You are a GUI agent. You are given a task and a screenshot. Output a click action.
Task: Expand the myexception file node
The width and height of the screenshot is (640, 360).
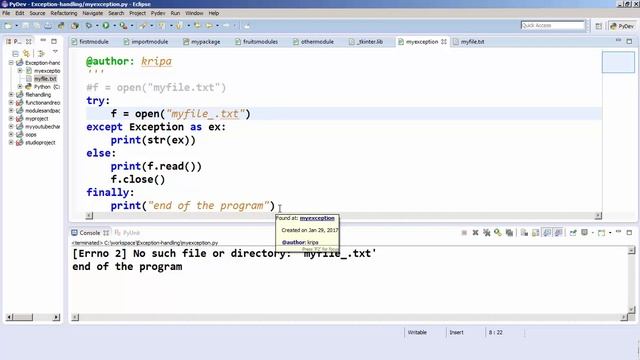(x=20, y=71)
